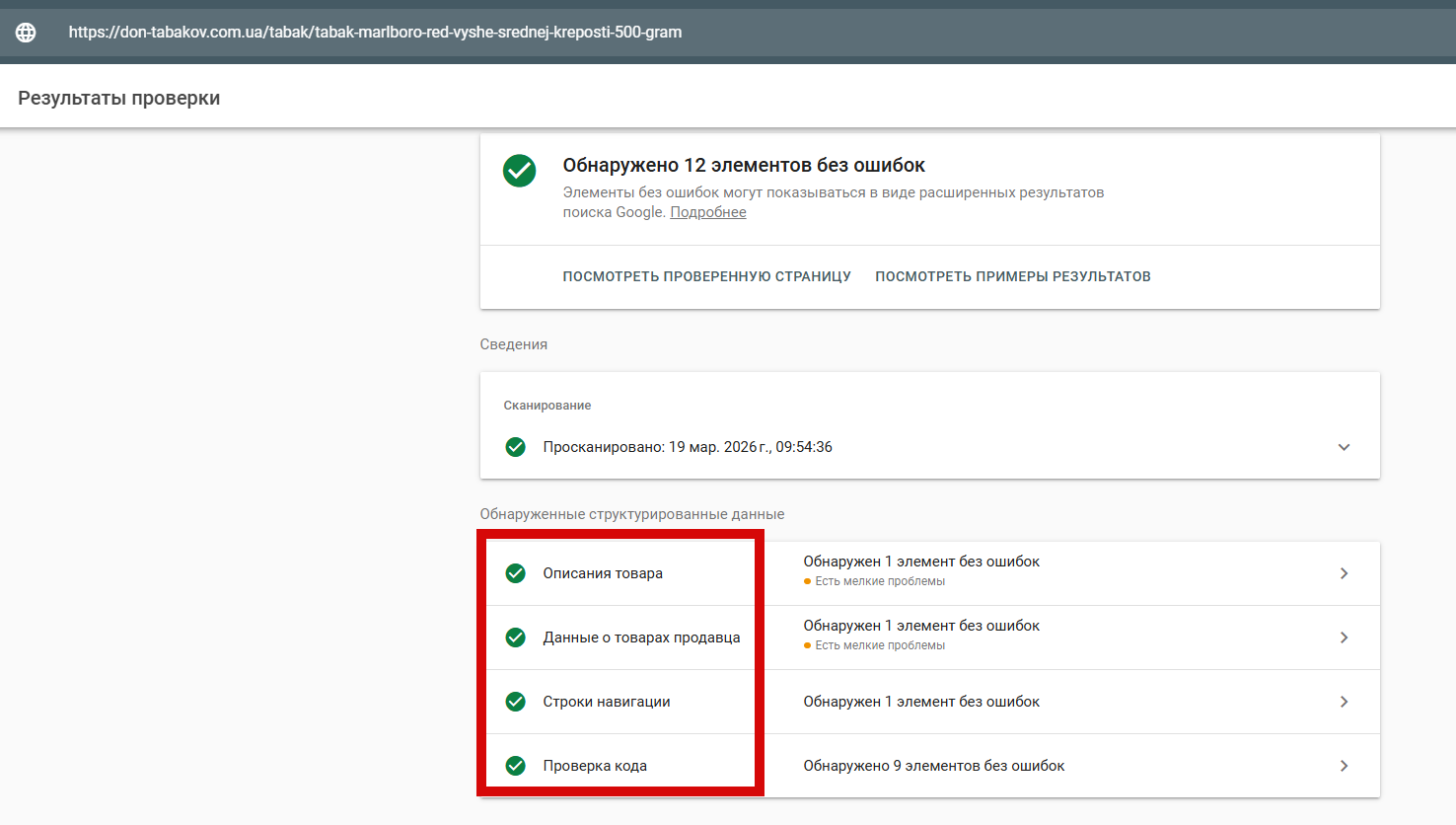The height and width of the screenshot is (825, 1456).
Task: Click the Строки навигации label
Action: [607, 702]
